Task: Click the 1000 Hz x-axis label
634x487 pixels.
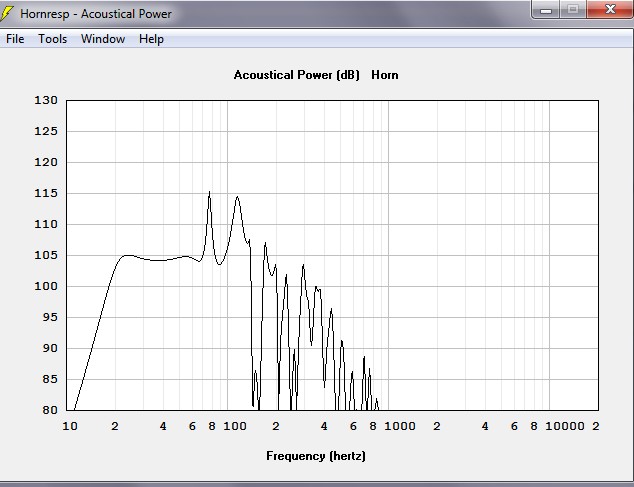Action: pos(400,426)
